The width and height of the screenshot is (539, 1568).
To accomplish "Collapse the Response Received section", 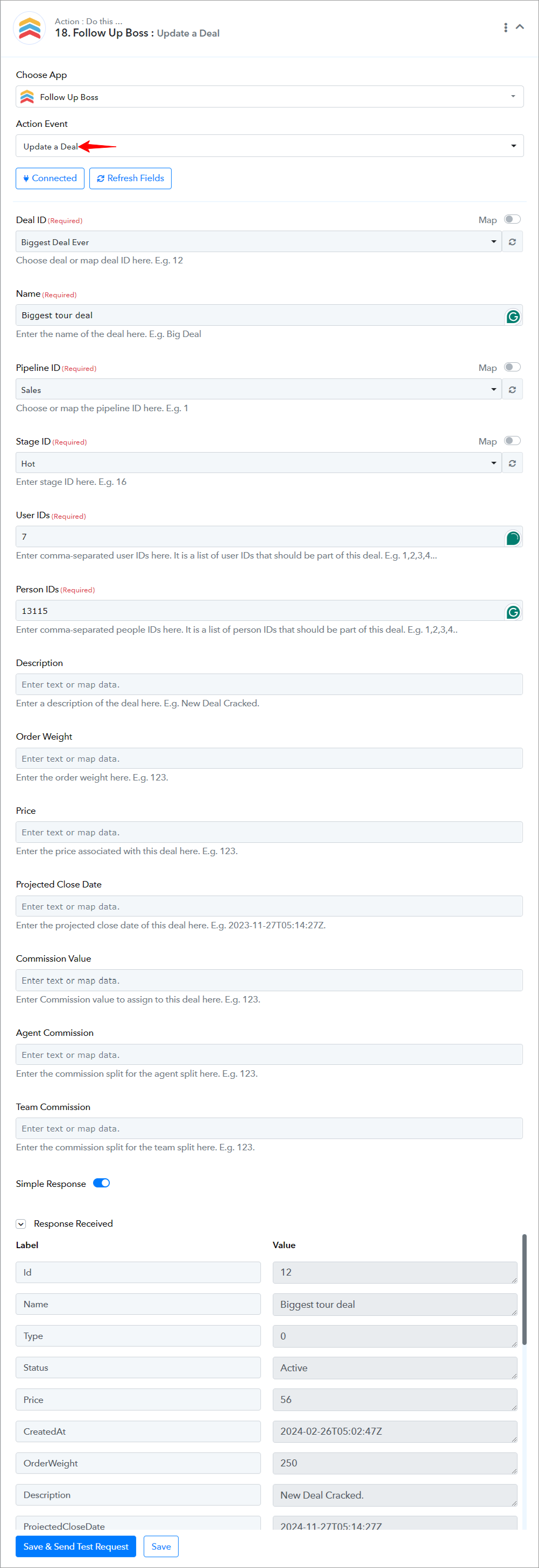I will point(22,1223).
